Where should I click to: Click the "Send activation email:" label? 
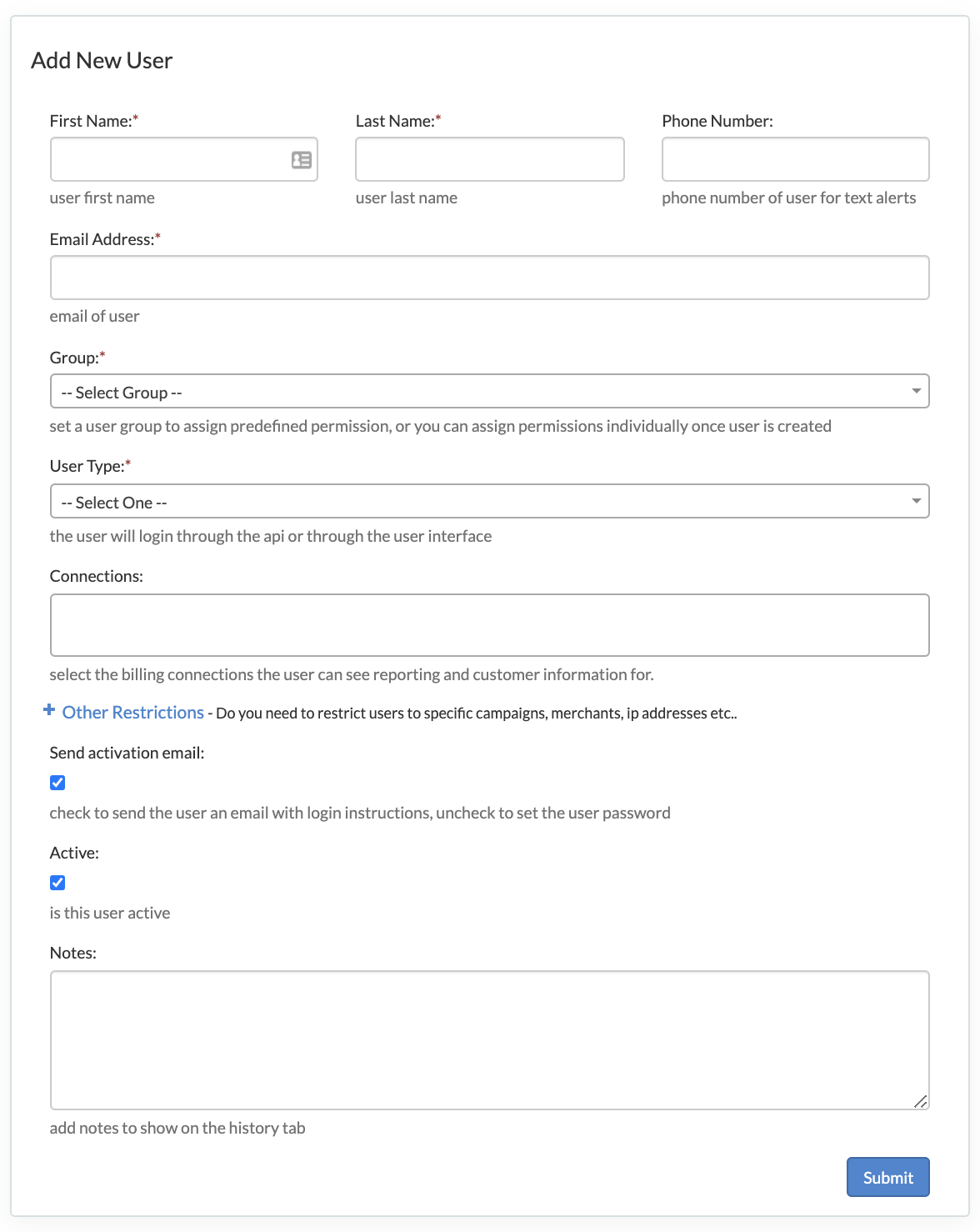coord(127,753)
